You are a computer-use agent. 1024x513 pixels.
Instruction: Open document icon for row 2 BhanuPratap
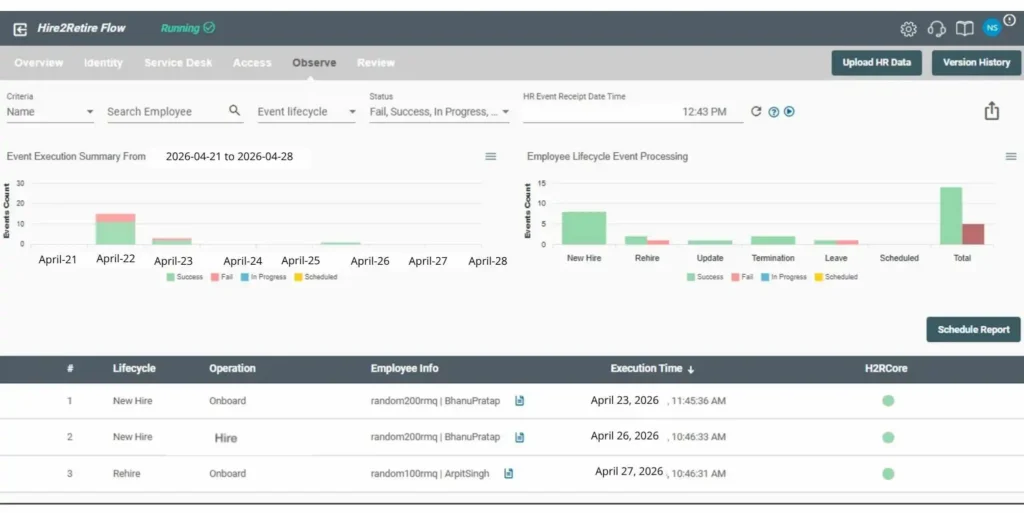point(520,437)
